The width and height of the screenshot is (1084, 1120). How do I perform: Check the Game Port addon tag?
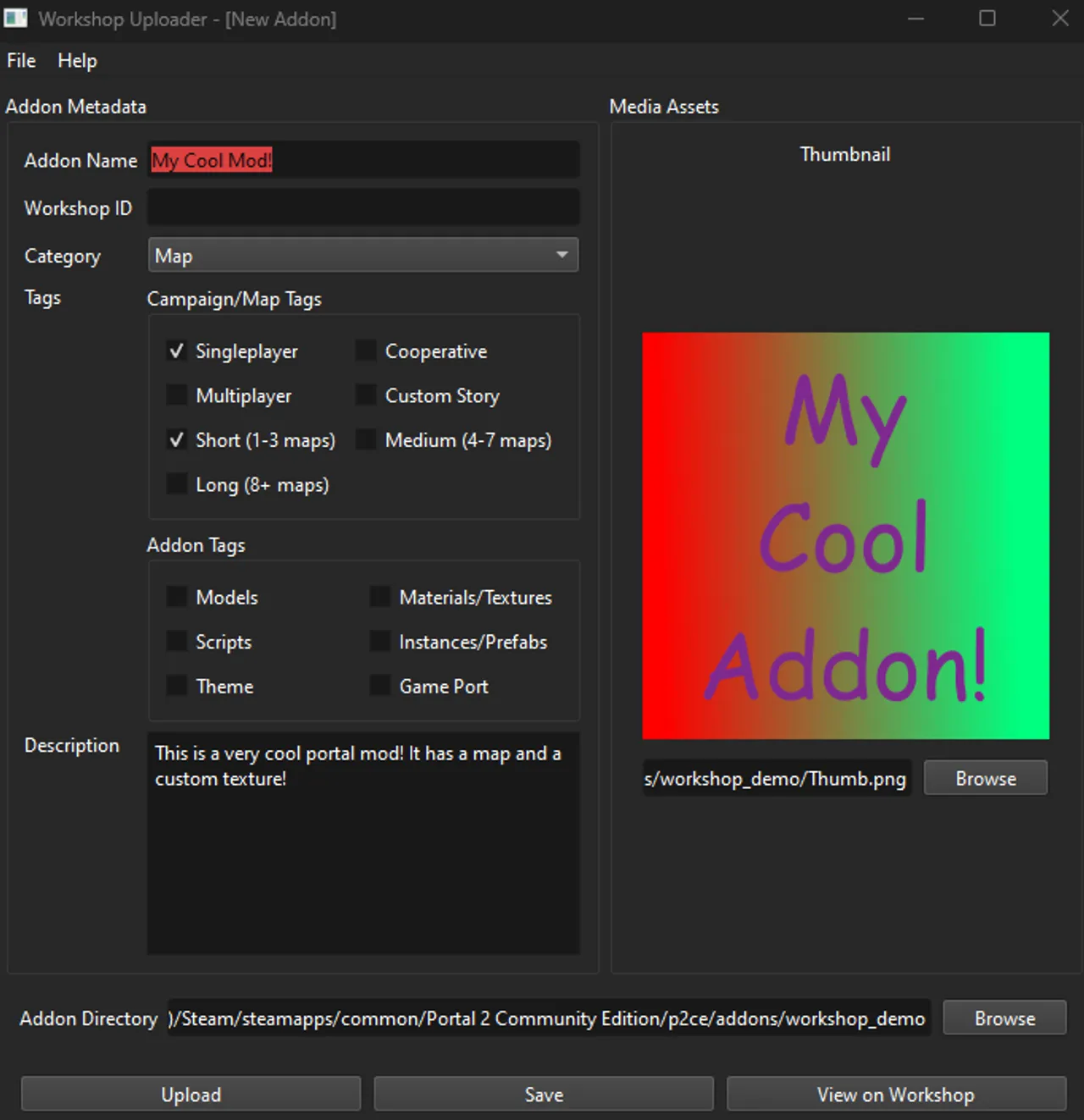click(x=379, y=685)
